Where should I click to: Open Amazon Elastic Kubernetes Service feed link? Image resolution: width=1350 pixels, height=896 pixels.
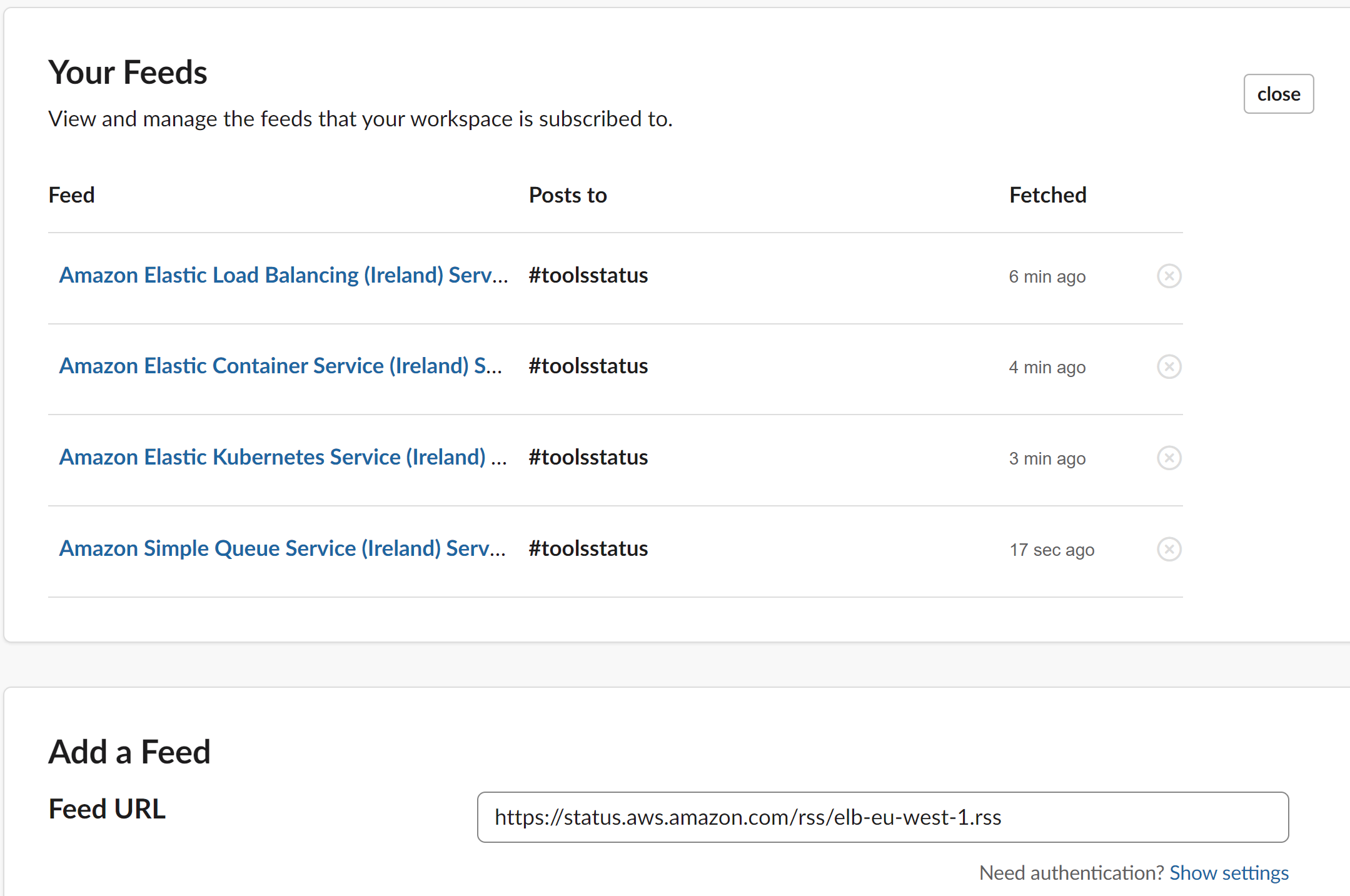click(x=283, y=457)
